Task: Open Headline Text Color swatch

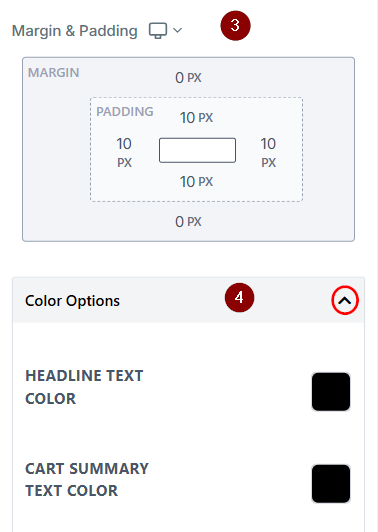Action: click(331, 392)
